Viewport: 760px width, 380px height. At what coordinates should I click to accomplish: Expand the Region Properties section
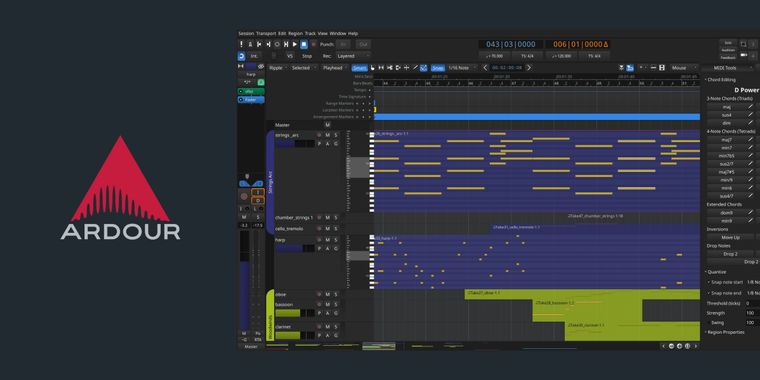pos(725,332)
